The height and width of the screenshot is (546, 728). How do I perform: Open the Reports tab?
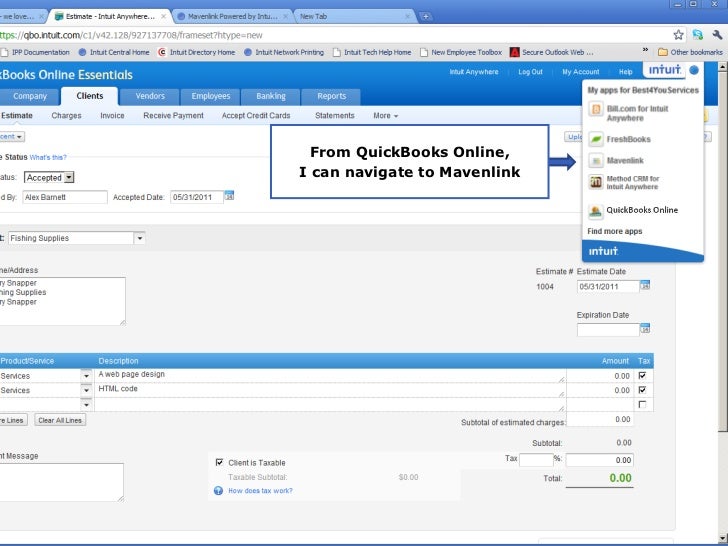[332, 96]
